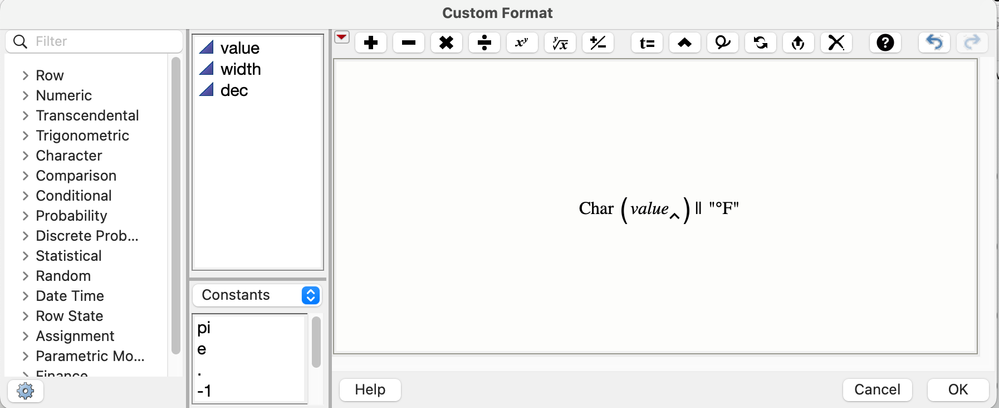Click the Subtract (minus) operator button
Screen dimensions: 999x408
[408, 43]
